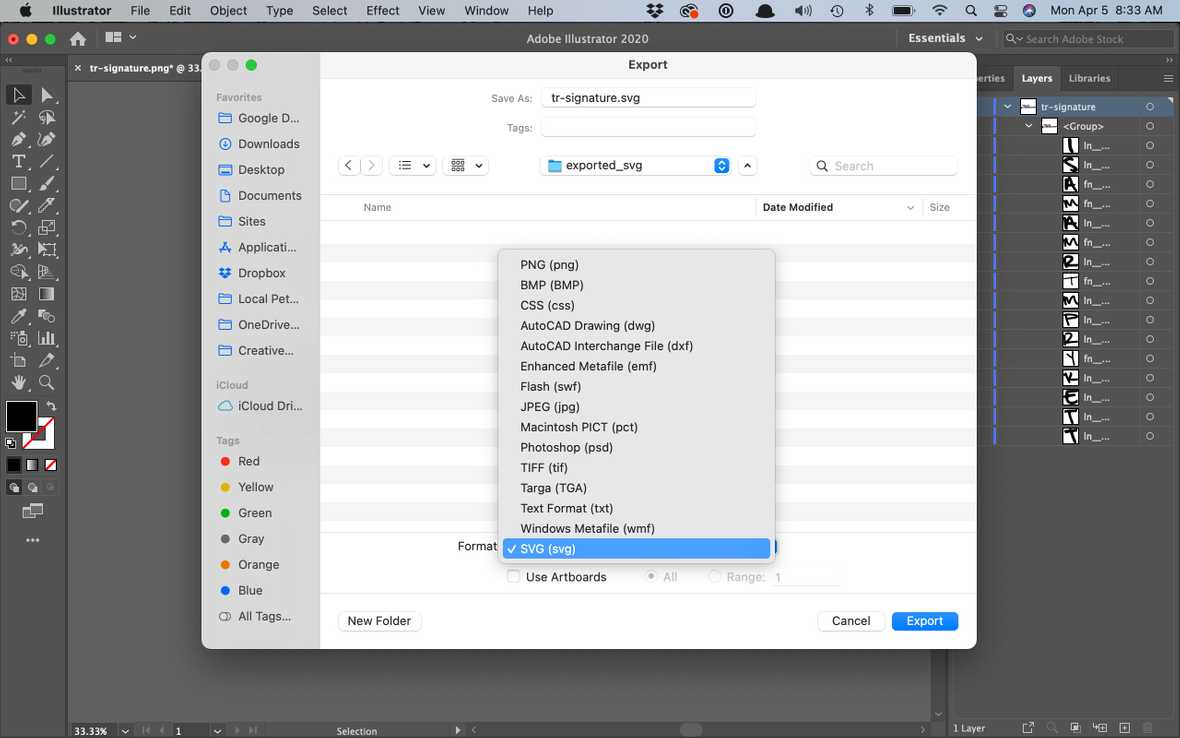Click the black fill color swatch

[x=22, y=416]
